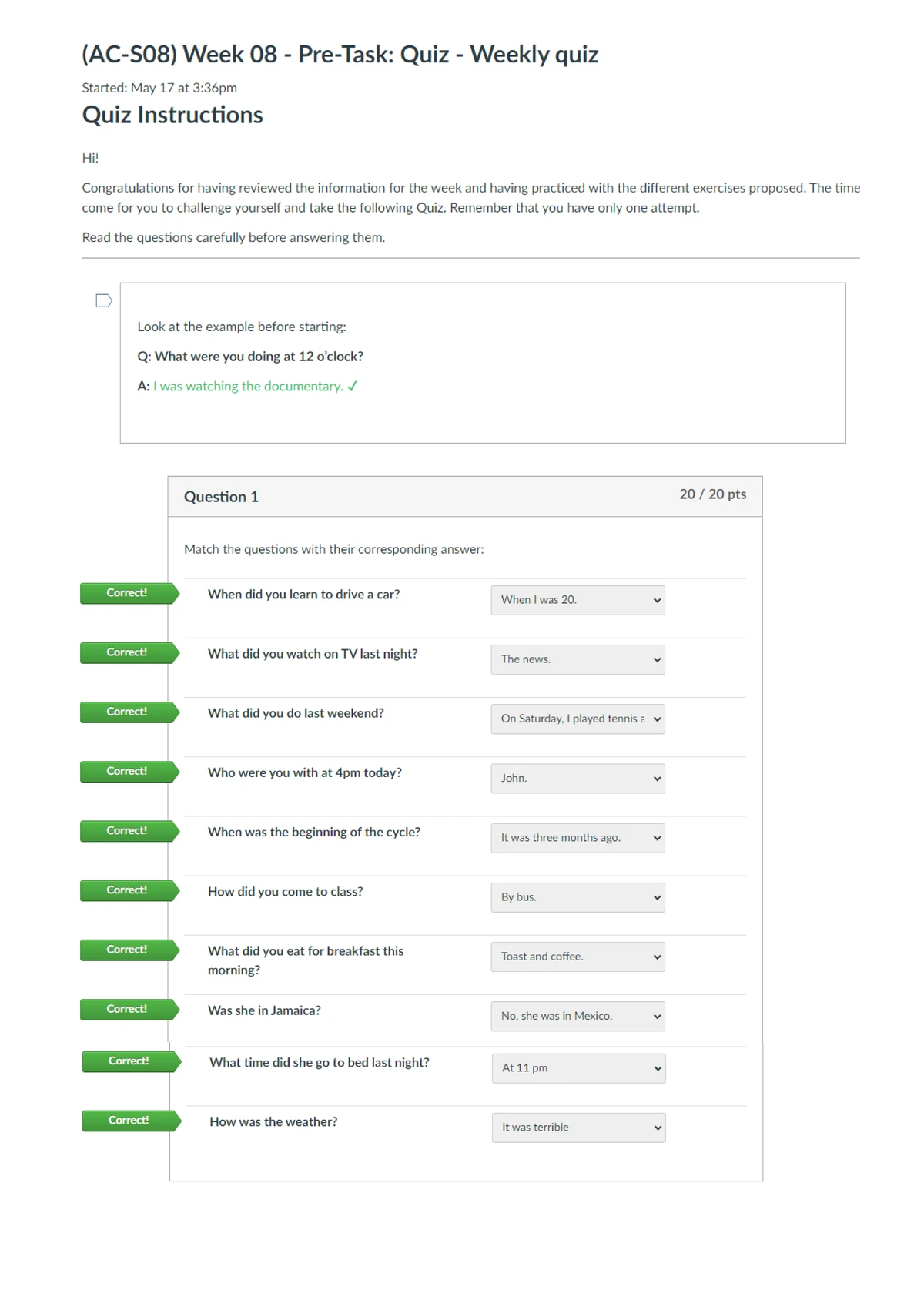This screenshot has width=924, height=1307.
Task: Click the Correct! badge beside the Jamaica question
Action: point(127,1009)
